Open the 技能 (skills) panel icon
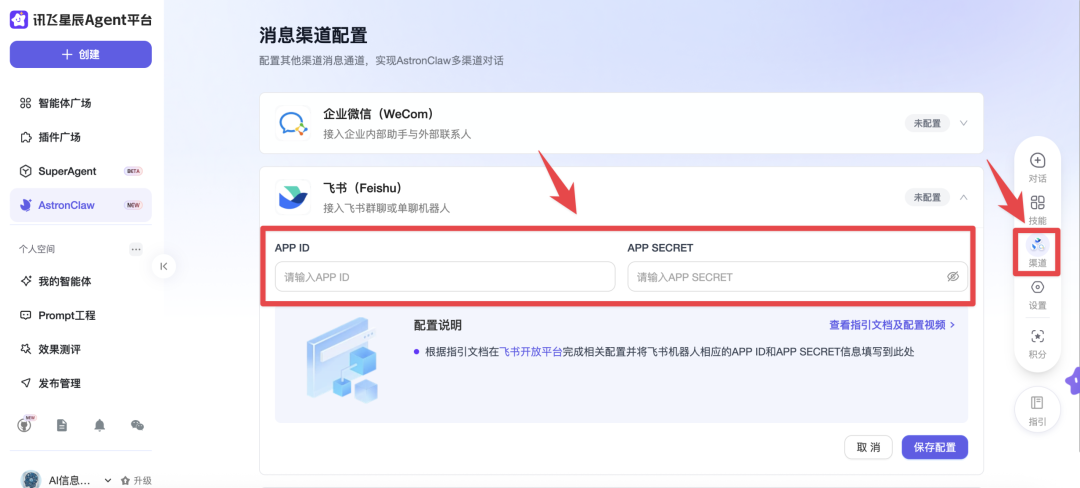The image size is (1080, 488). [1037, 206]
